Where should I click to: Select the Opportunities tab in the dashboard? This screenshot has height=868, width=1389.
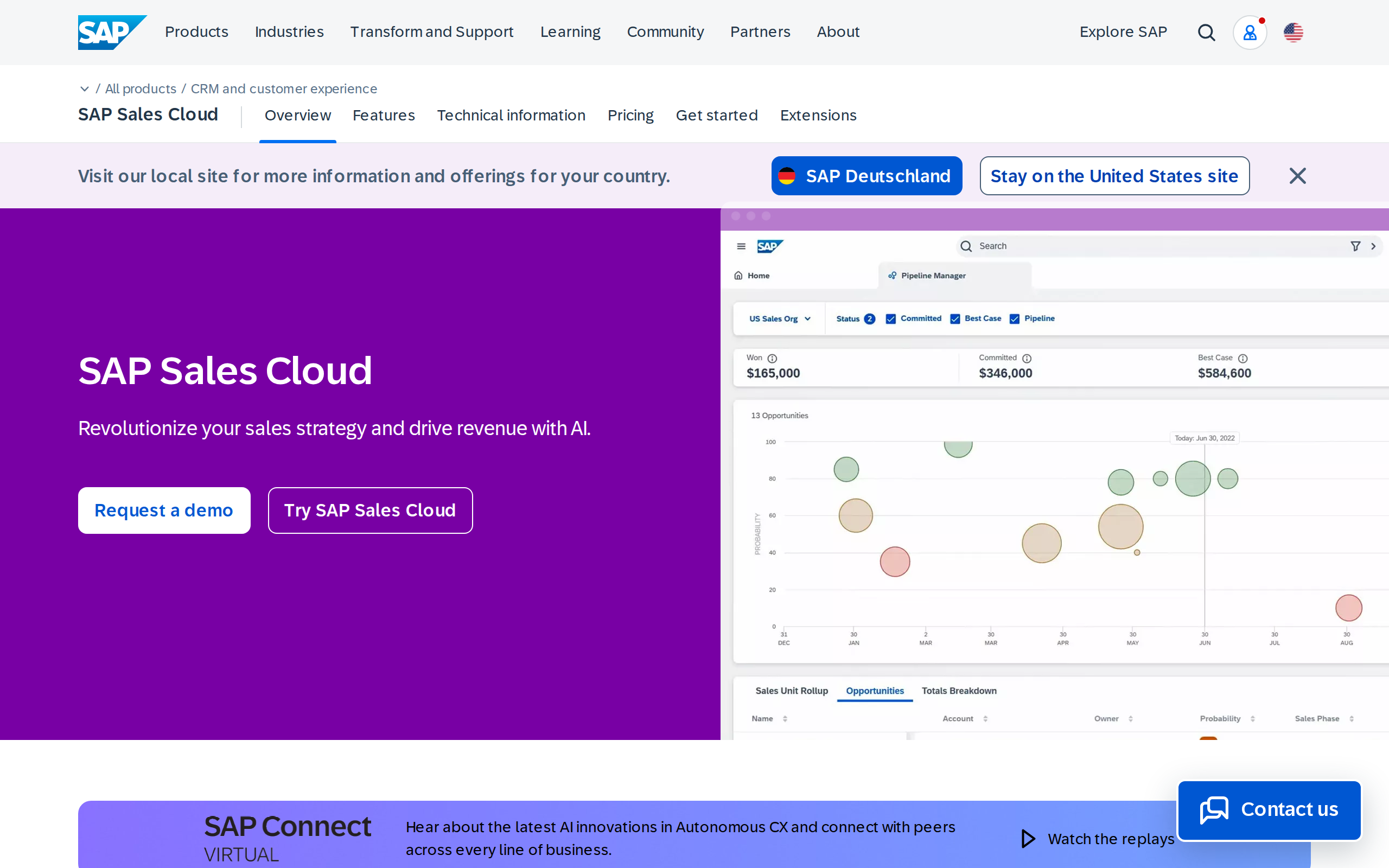(875, 691)
